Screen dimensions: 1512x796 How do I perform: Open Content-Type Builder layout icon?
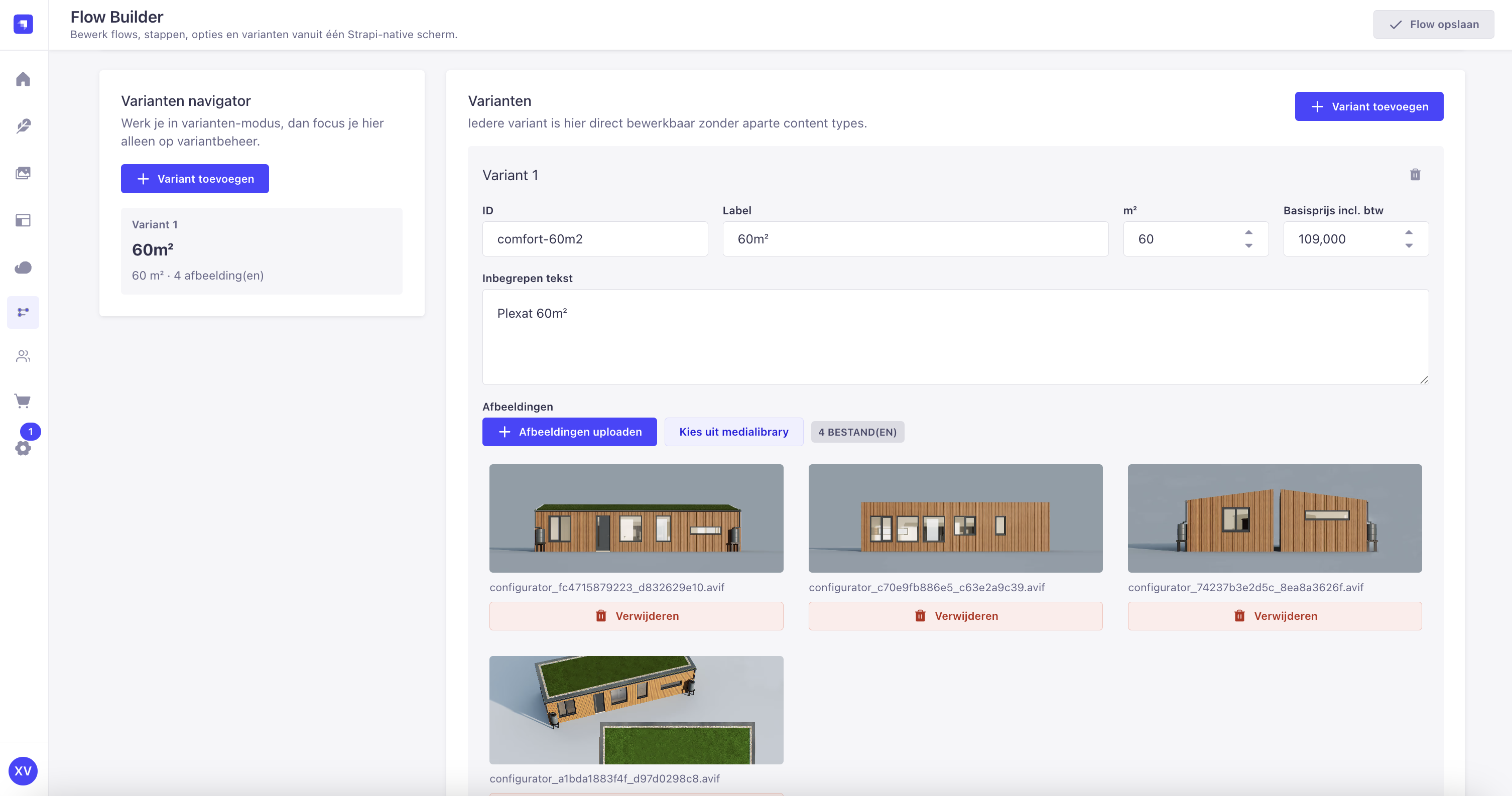click(x=23, y=220)
